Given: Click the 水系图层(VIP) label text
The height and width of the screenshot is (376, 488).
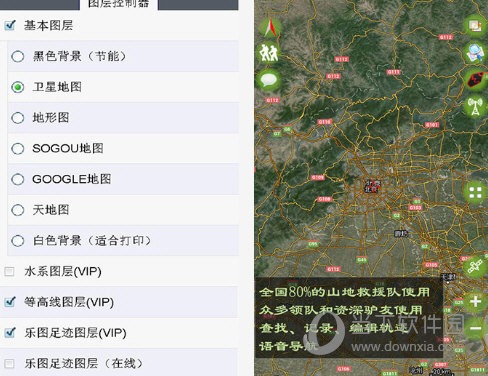Looking at the screenshot, I should click(x=63, y=272).
